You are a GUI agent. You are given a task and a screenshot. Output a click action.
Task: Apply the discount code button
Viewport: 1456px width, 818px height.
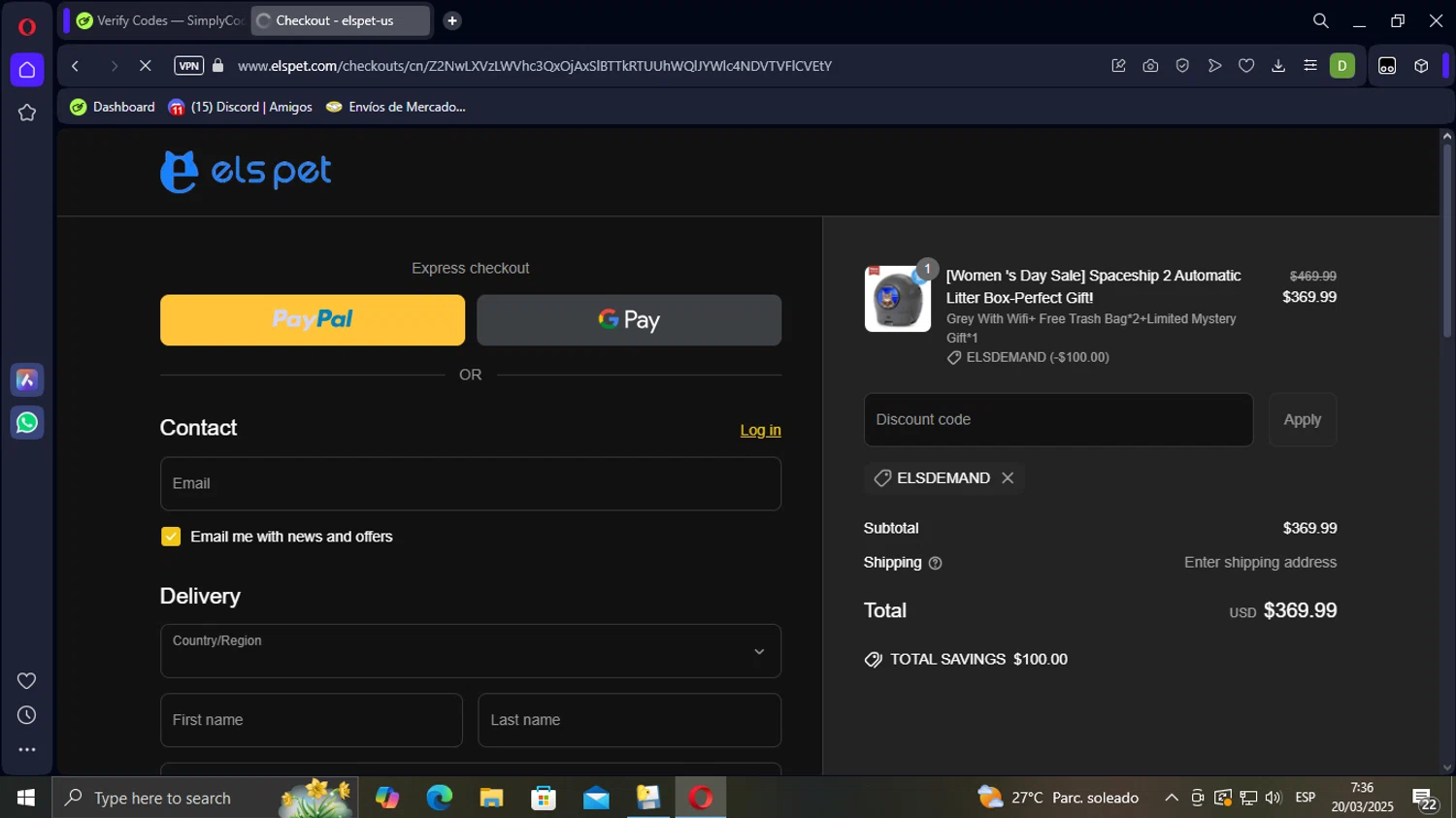click(1303, 419)
